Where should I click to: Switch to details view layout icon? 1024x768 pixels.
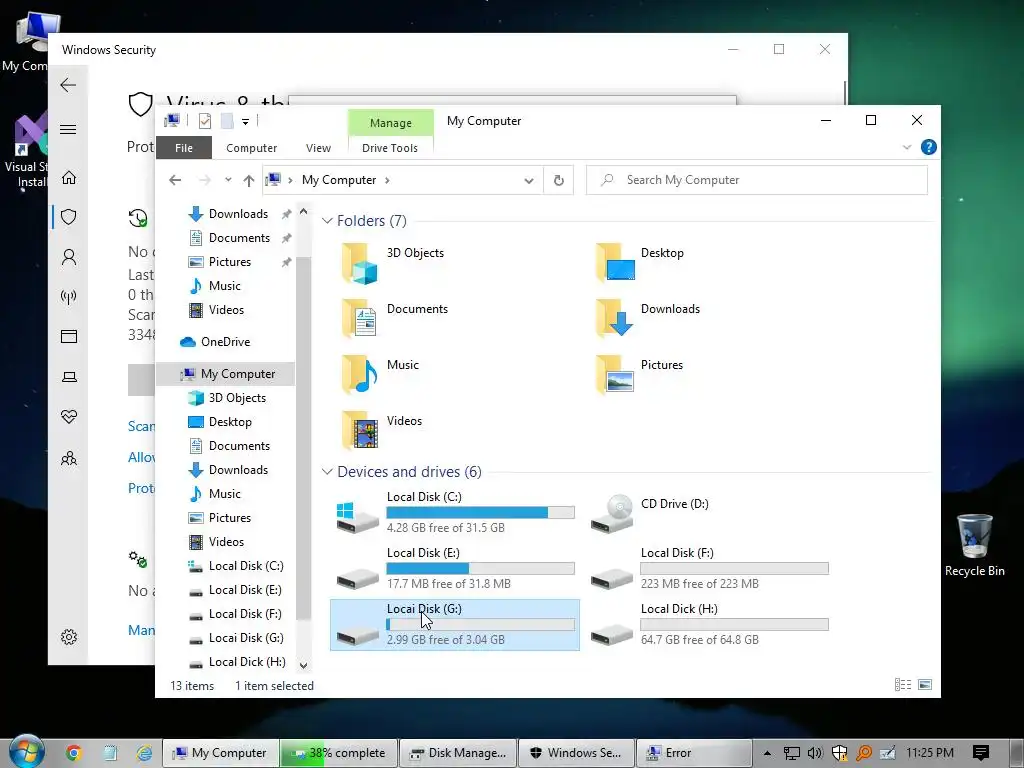coord(903,684)
